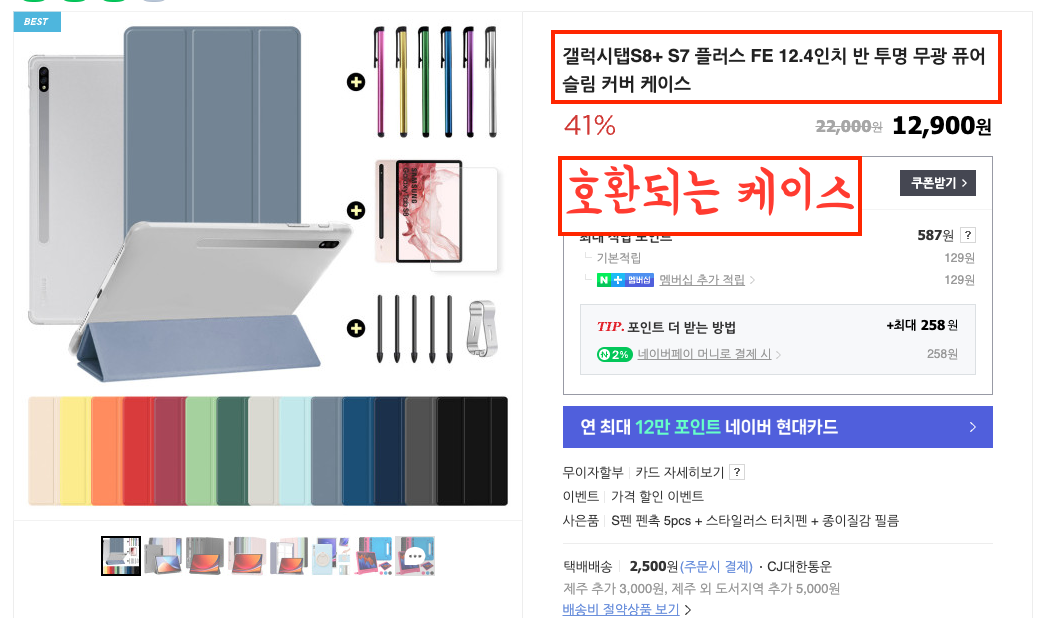Image resolution: width=1048 pixels, height=618 pixels.
Task: Click the 쿠폰받기 button
Action: 938,183
